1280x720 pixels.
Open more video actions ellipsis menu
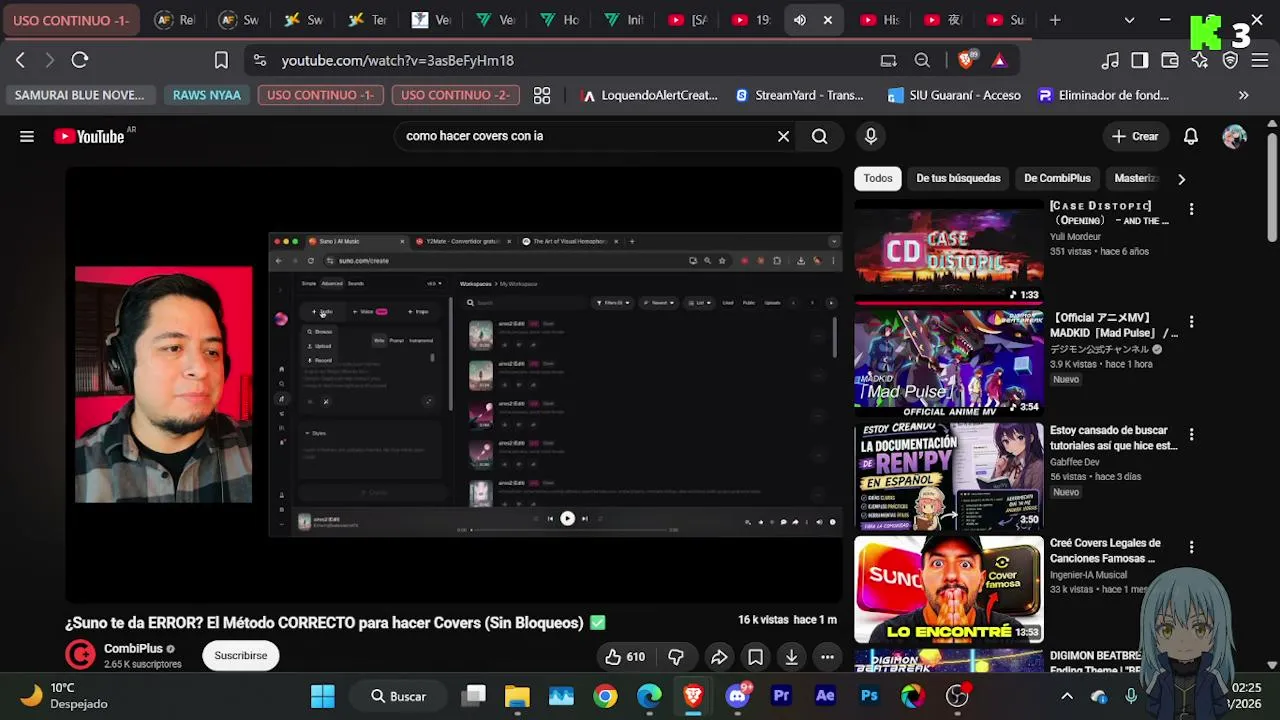827,657
